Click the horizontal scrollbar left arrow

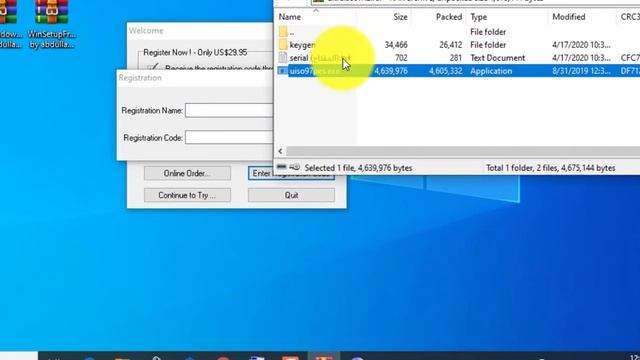click(280, 151)
